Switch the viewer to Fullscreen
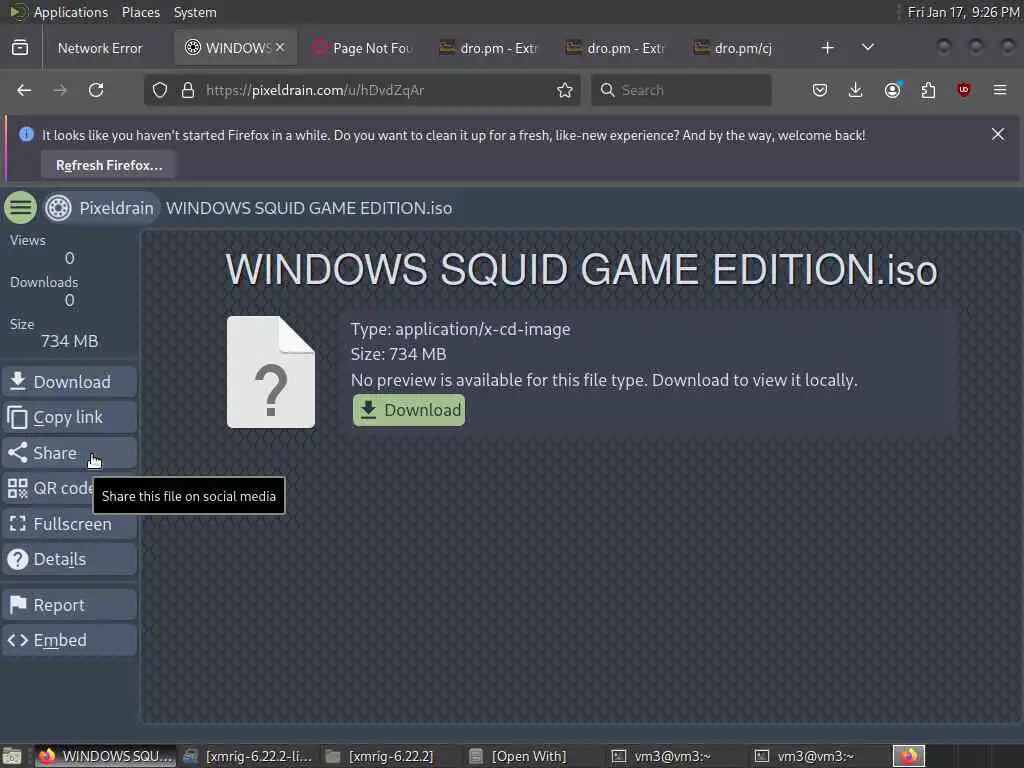The width and height of the screenshot is (1024, 768). pos(69,524)
